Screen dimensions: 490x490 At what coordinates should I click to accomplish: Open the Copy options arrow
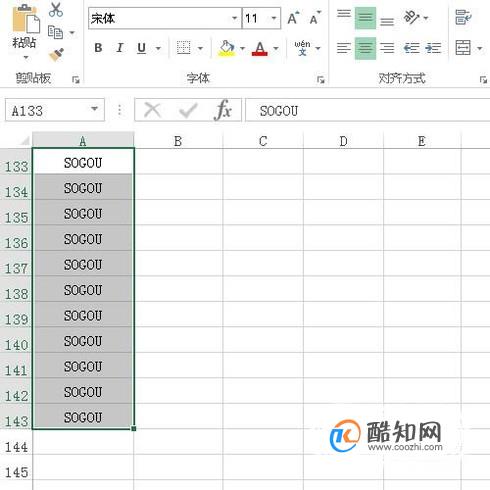(x=72, y=33)
